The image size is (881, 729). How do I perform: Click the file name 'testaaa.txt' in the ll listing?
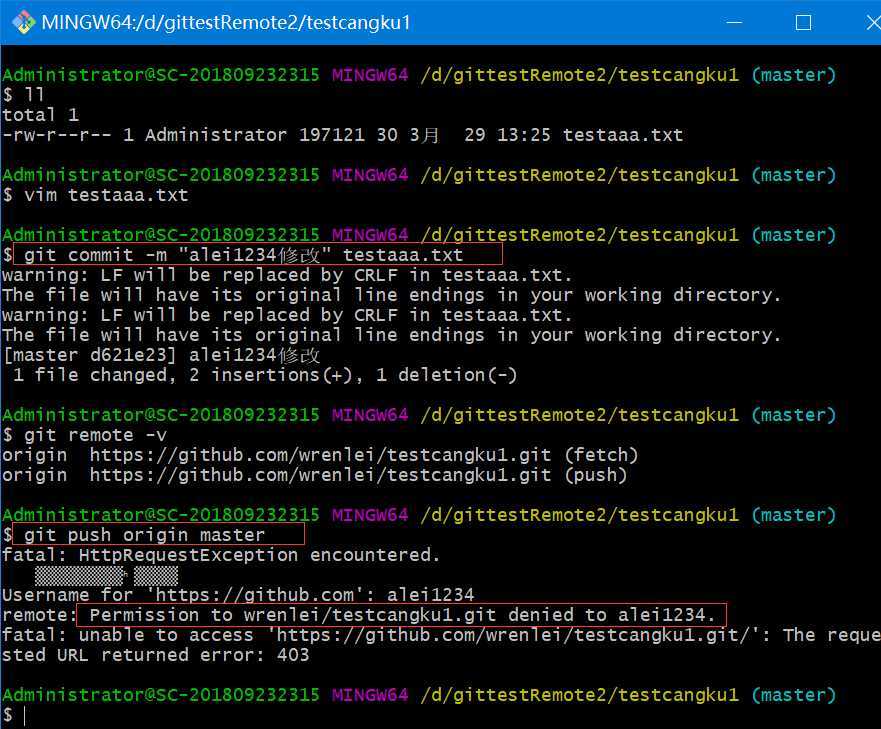coord(623,135)
